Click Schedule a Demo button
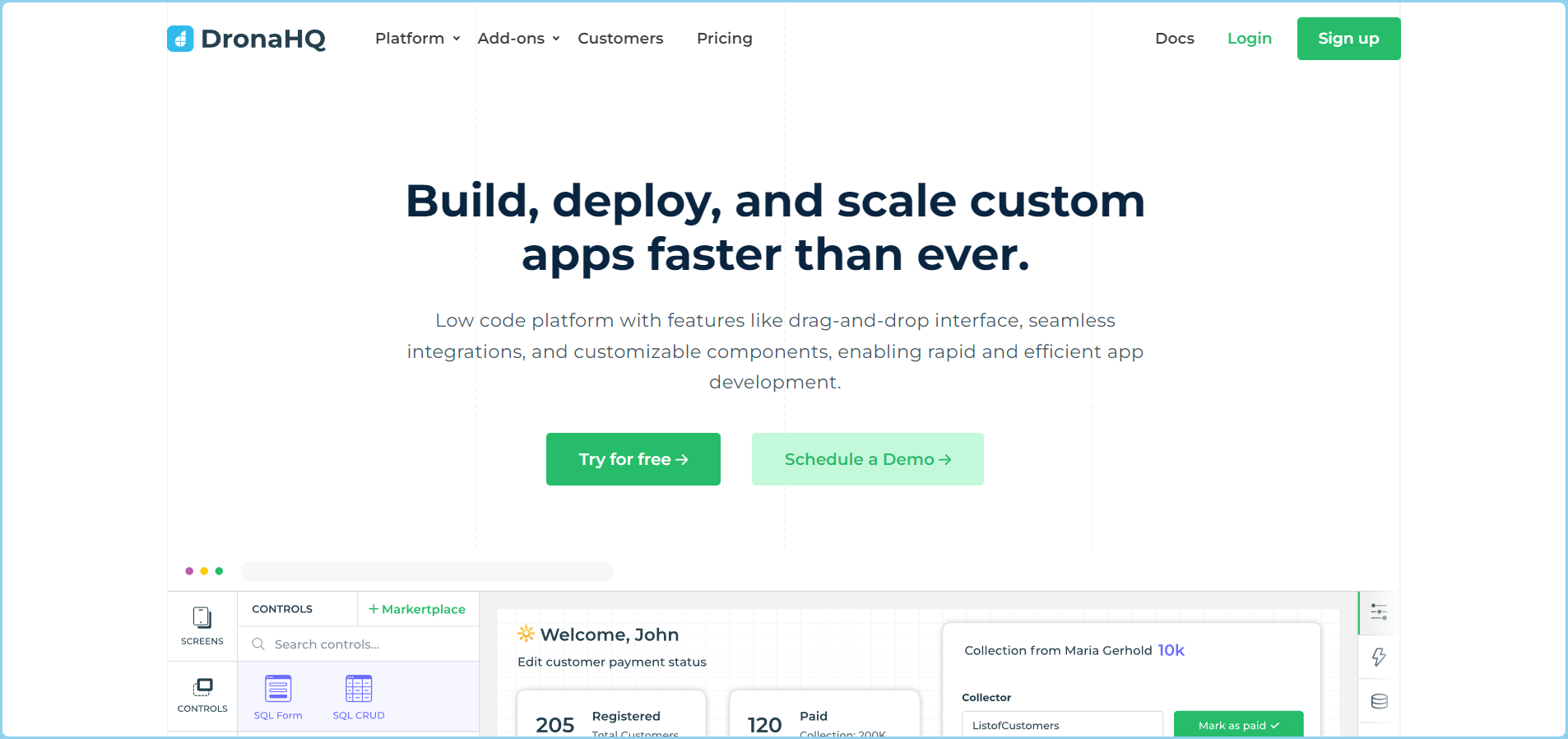The width and height of the screenshot is (1568, 739). click(x=867, y=459)
